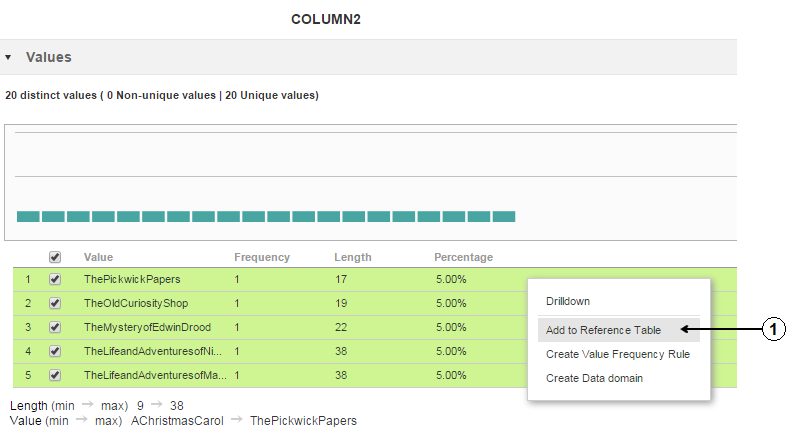Select the ThePickwickPapers value cell

(x=132, y=279)
